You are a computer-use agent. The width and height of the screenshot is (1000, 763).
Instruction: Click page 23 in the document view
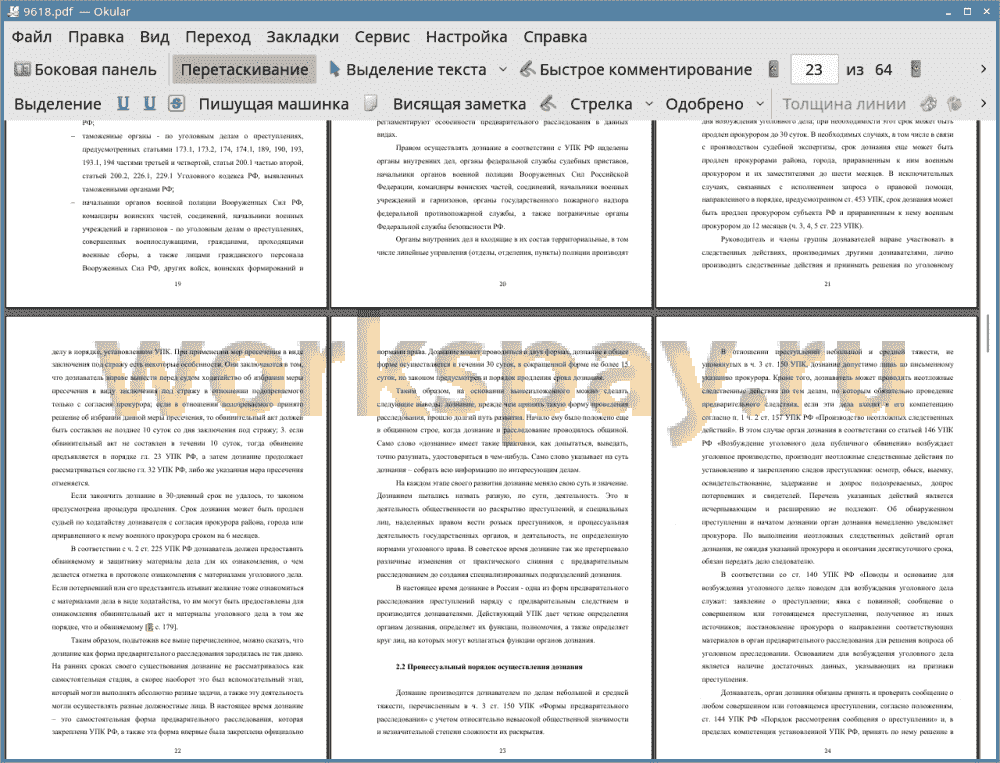click(x=491, y=538)
